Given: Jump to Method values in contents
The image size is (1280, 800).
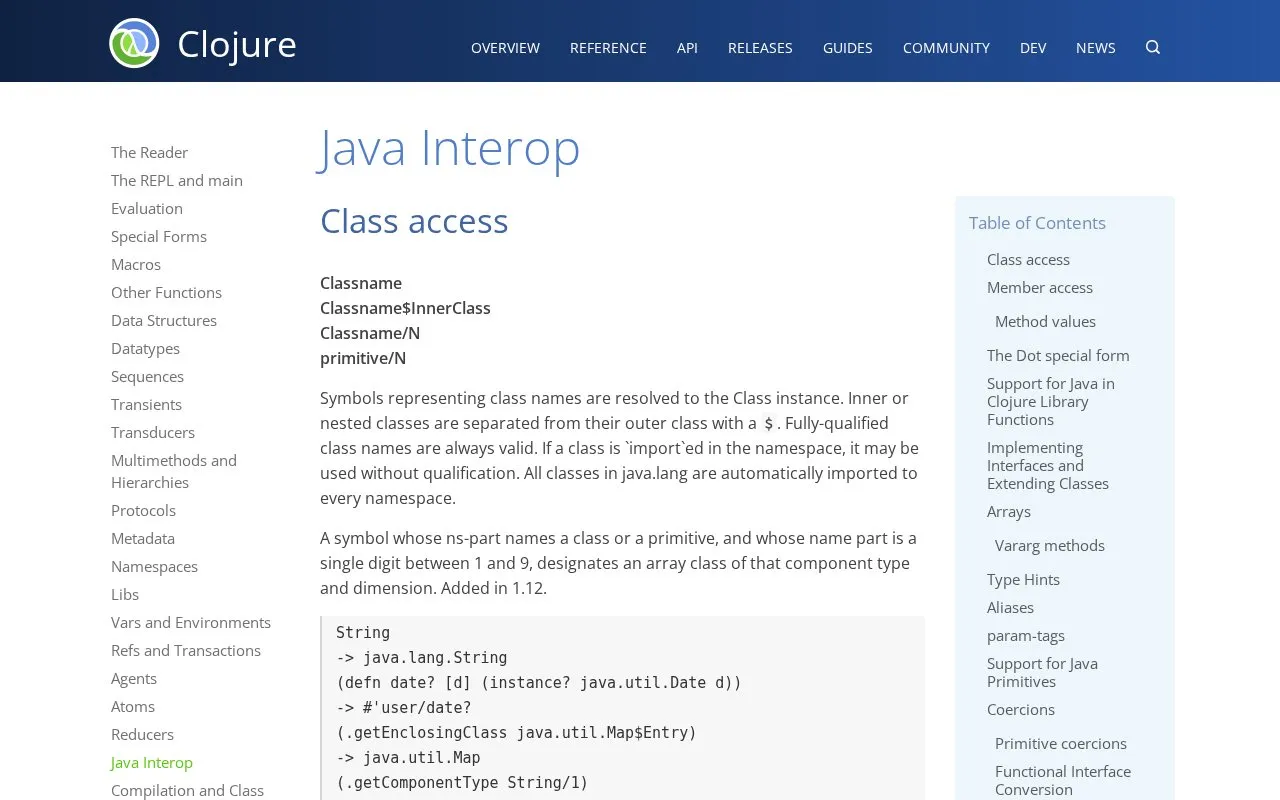Looking at the screenshot, I should tap(1045, 321).
